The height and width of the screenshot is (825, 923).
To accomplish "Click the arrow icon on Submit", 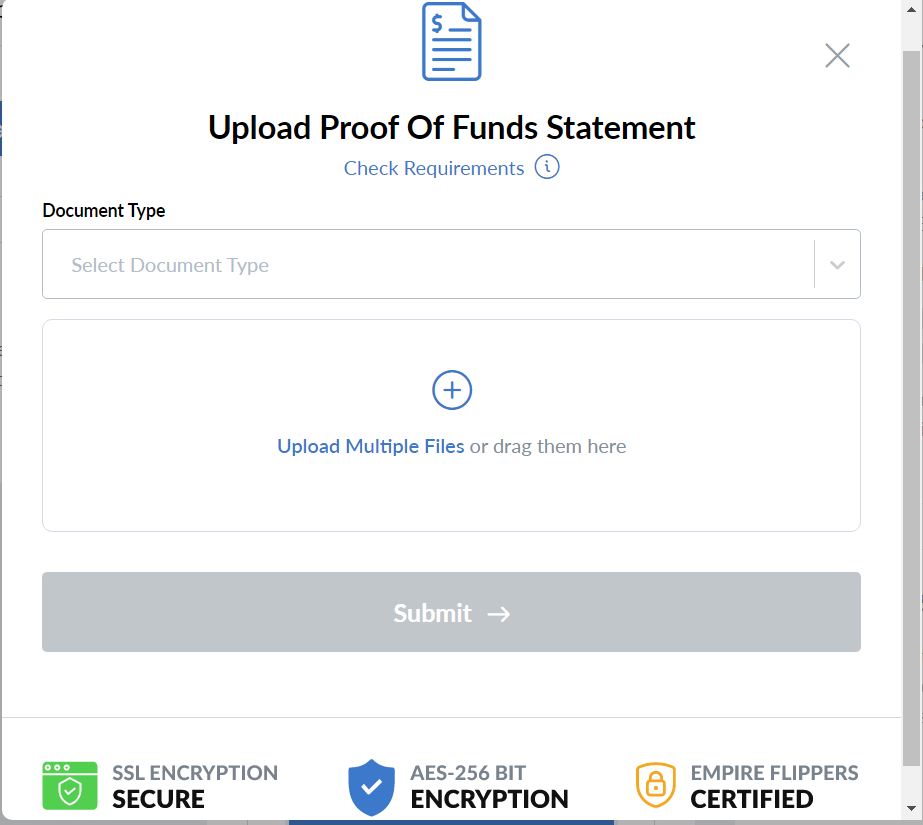I will click(x=499, y=613).
